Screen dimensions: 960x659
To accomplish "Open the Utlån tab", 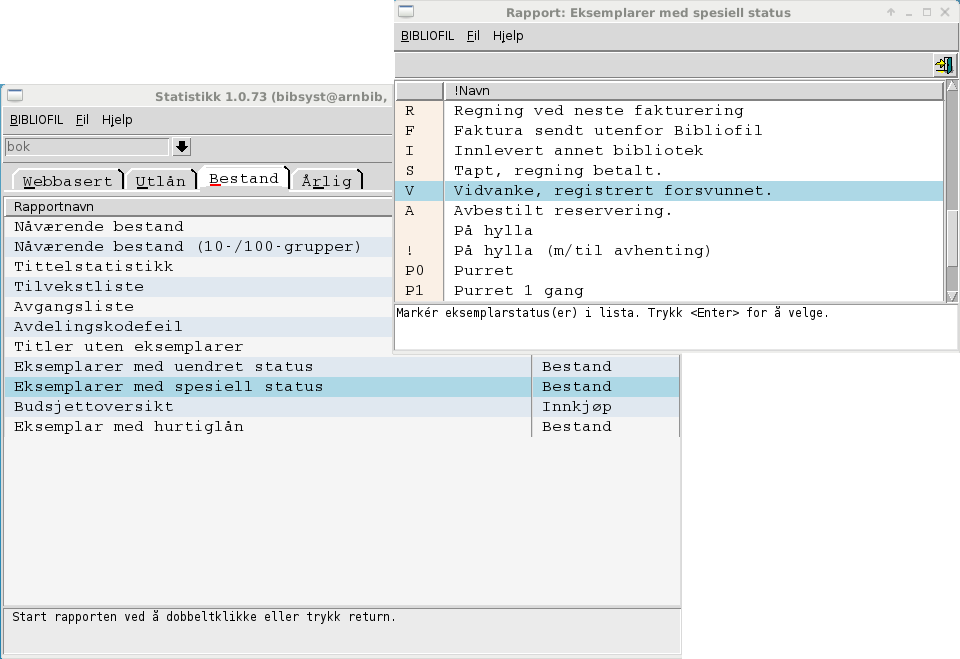I will pos(160,181).
